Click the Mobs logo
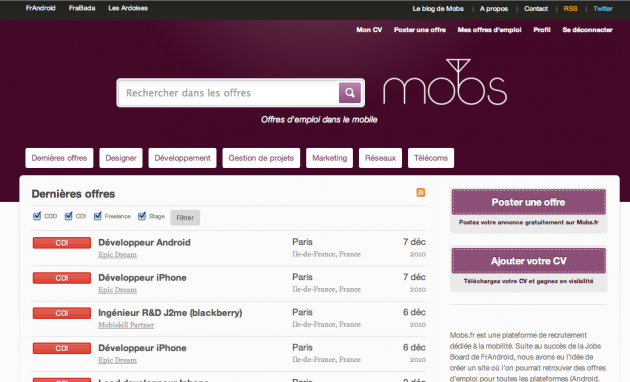The height and width of the screenshot is (382, 630). 445,82
